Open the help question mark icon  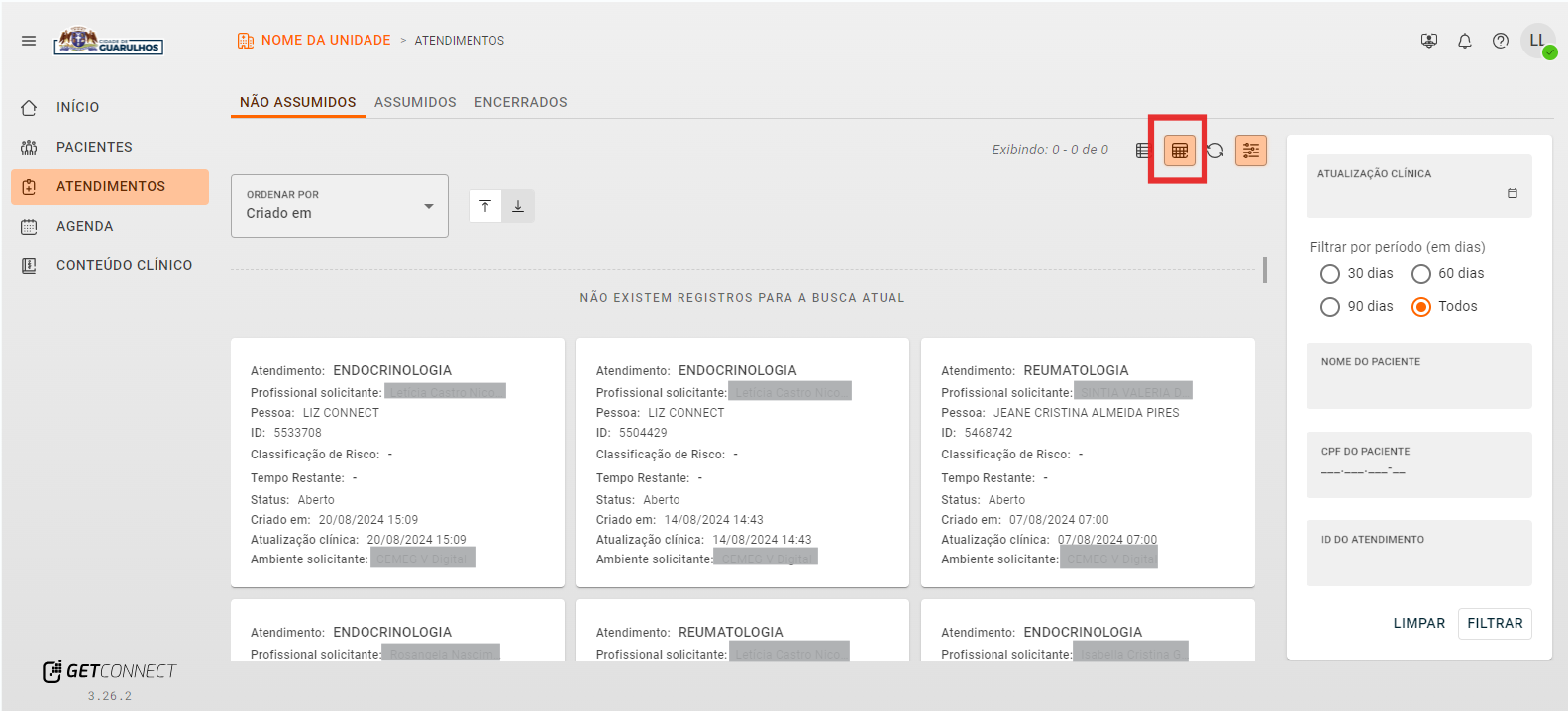1501,41
